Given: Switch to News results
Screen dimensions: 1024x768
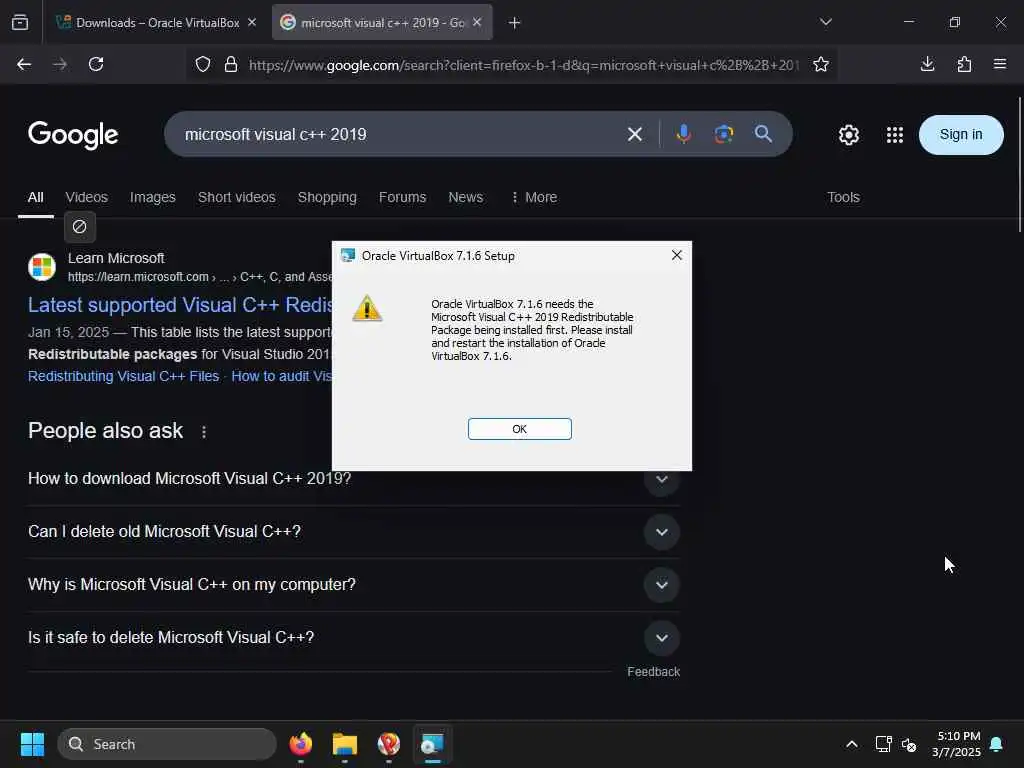Looking at the screenshot, I should coord(466,197).
